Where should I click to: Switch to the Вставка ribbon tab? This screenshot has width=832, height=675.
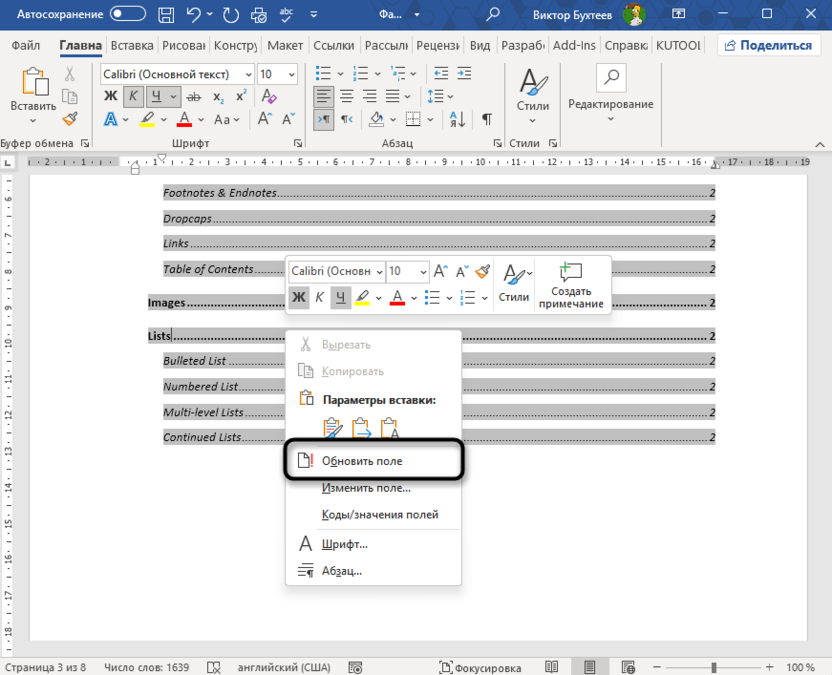[134, 45]
